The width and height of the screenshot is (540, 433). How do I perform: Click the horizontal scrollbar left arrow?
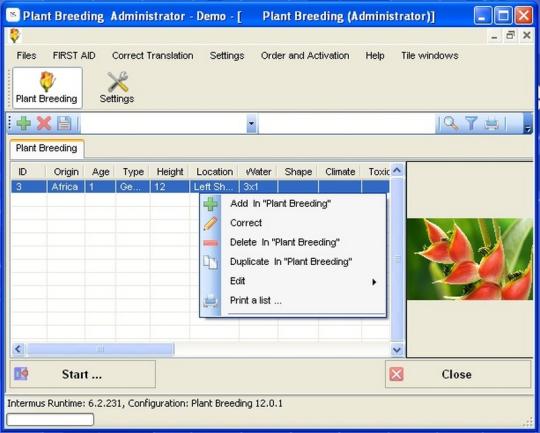[x=19, y=349]
